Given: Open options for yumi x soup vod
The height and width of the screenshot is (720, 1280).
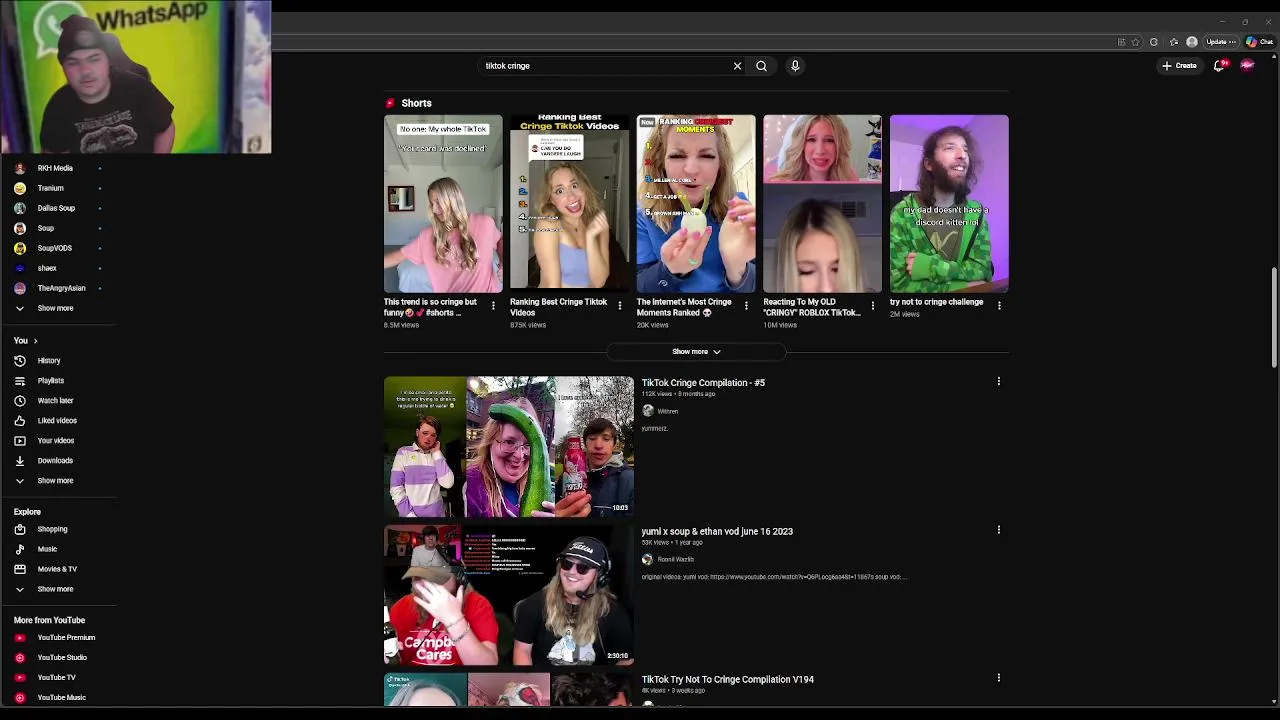Looking at the screenshot, I should tap(998, 530).
